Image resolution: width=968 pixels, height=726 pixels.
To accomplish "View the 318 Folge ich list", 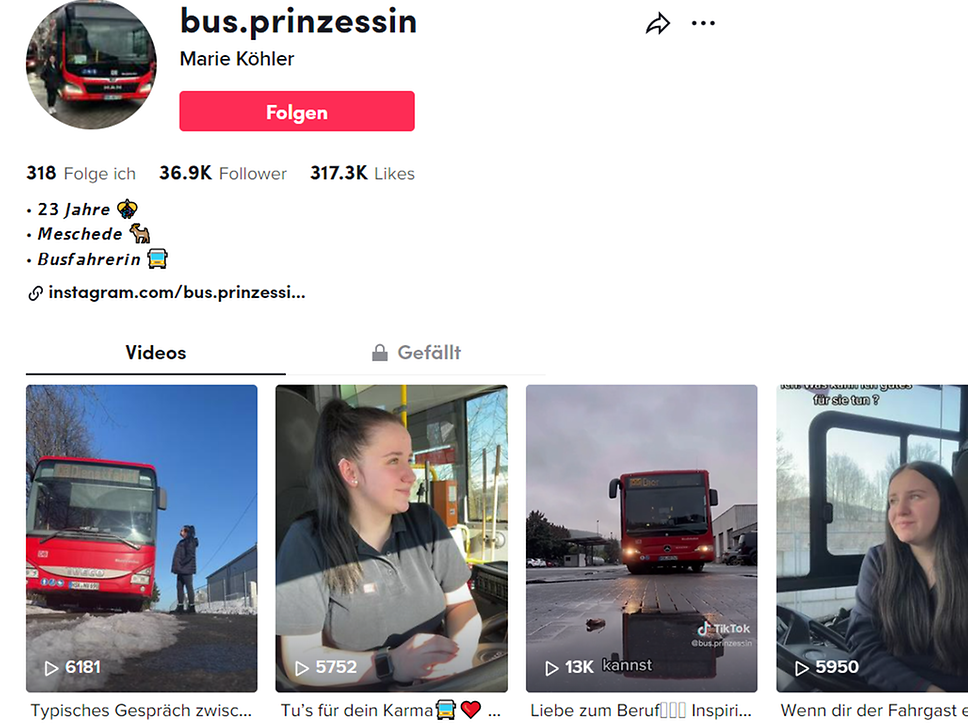I will click(81, 173).
